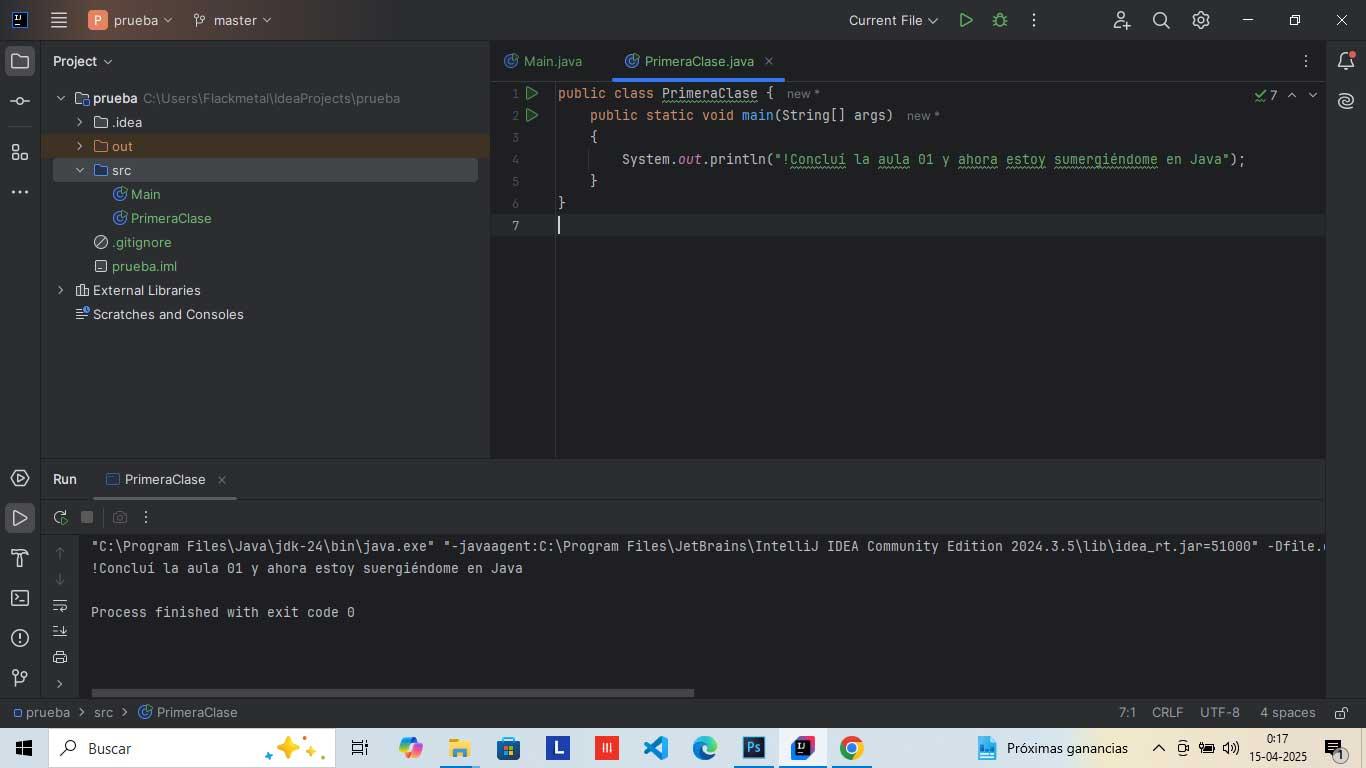Click the UTF-8 encoding in status bar
The height and width of the screenshot is (768, 1366).
(1219, 713)
